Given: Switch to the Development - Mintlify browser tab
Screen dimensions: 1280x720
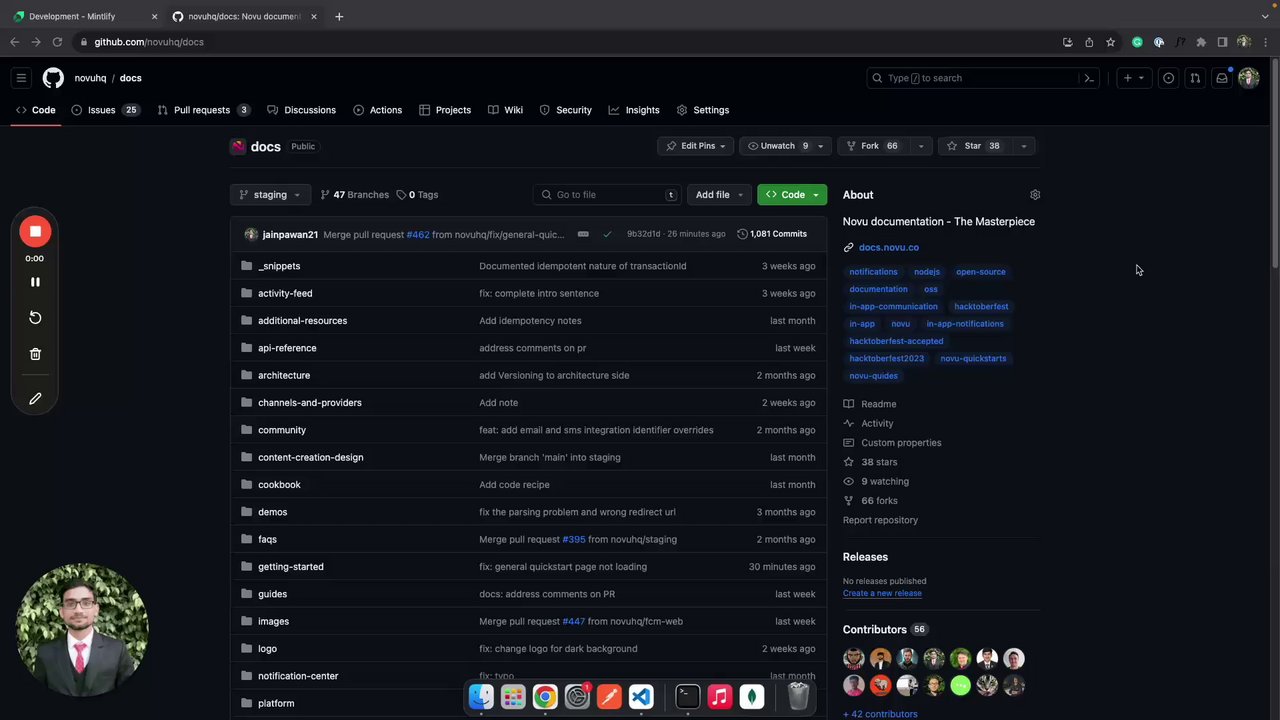Looking at the screenshot, I should (x=82, y=16).
